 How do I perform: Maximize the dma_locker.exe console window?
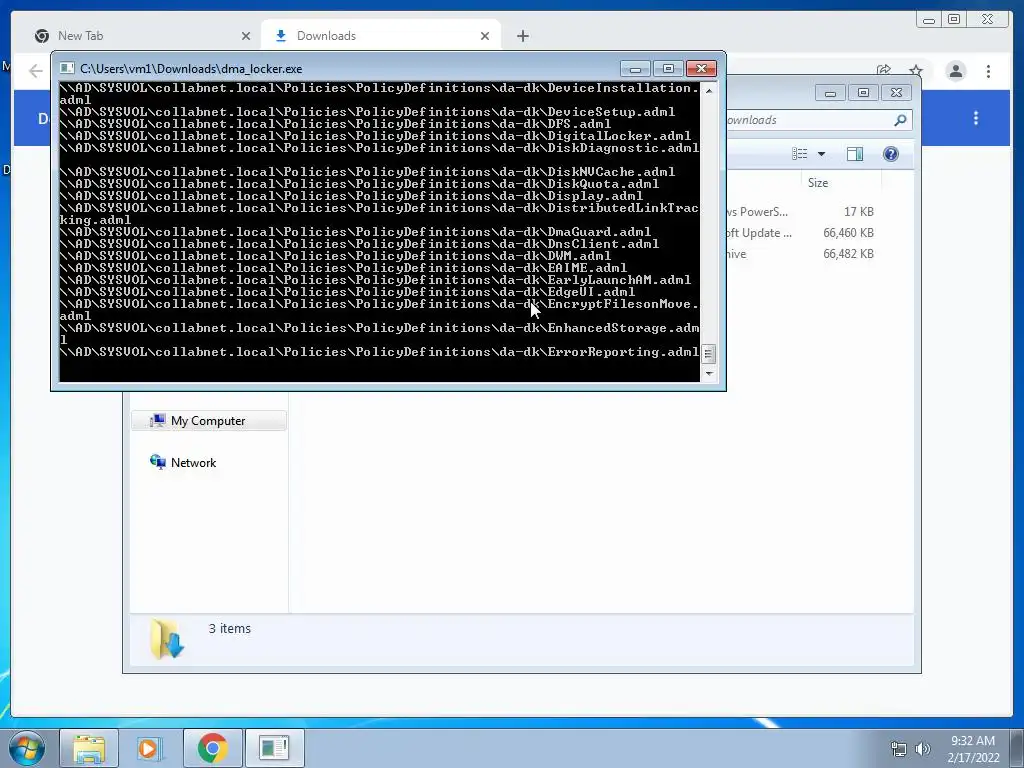click(x=668, y=68)
